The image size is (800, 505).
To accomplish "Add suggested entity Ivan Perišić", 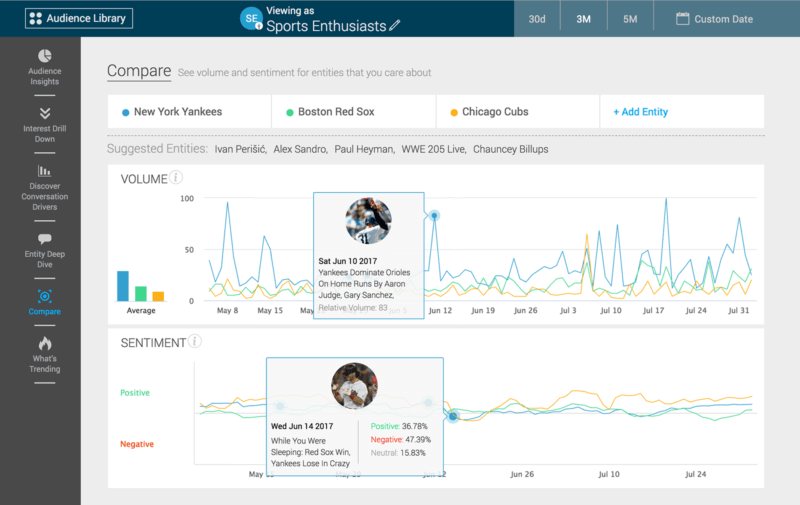I will point(240,149).
